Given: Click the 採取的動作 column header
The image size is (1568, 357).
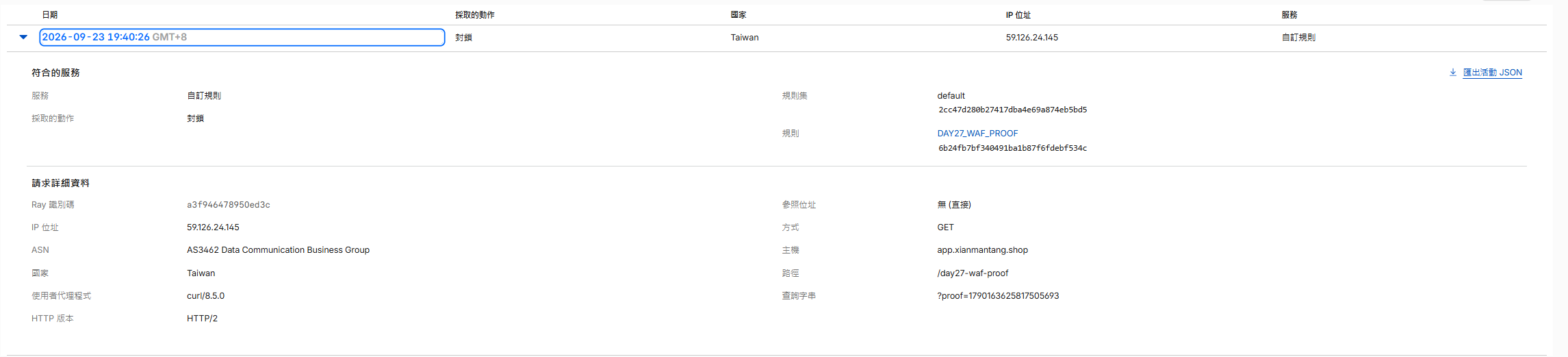Looking at the screenshot, I should pyautogui.click(x=475, y=15).
